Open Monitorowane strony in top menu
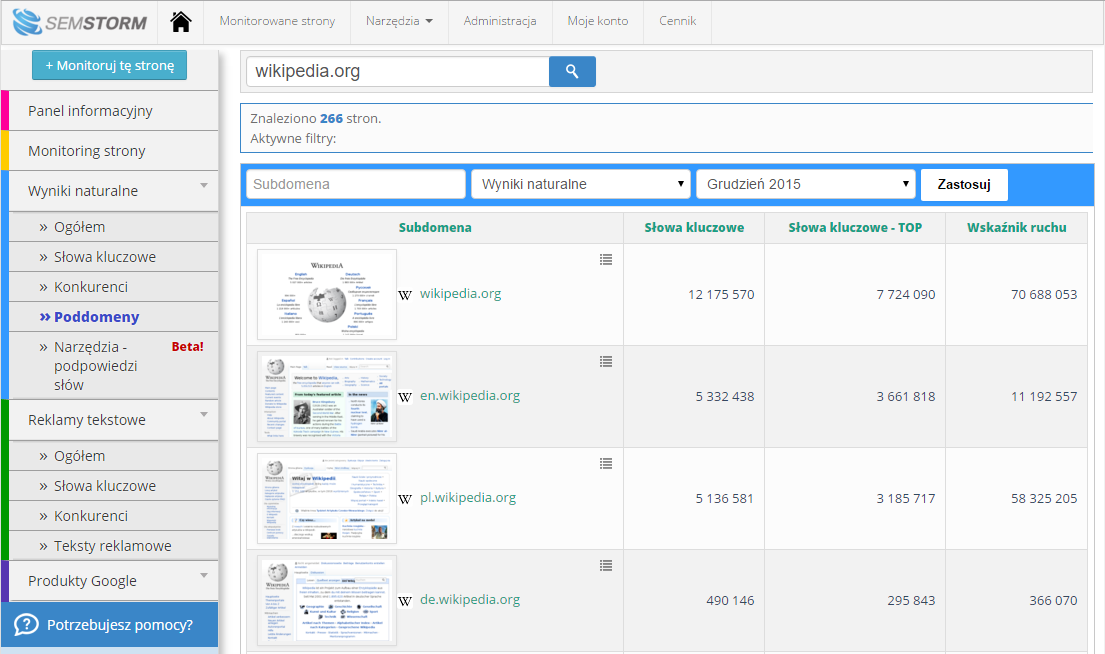The height and width of the screenshot is (654, 1105). [x=277, y=21]
